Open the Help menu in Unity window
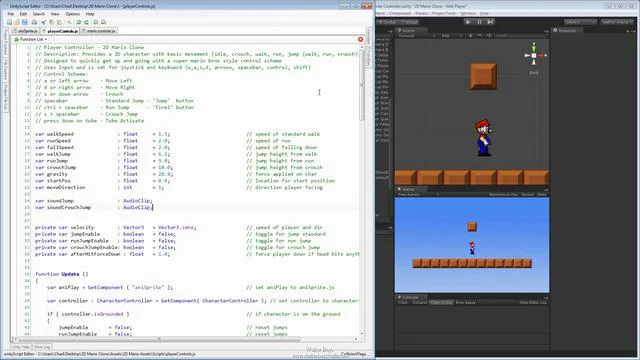 click(484, 13)
